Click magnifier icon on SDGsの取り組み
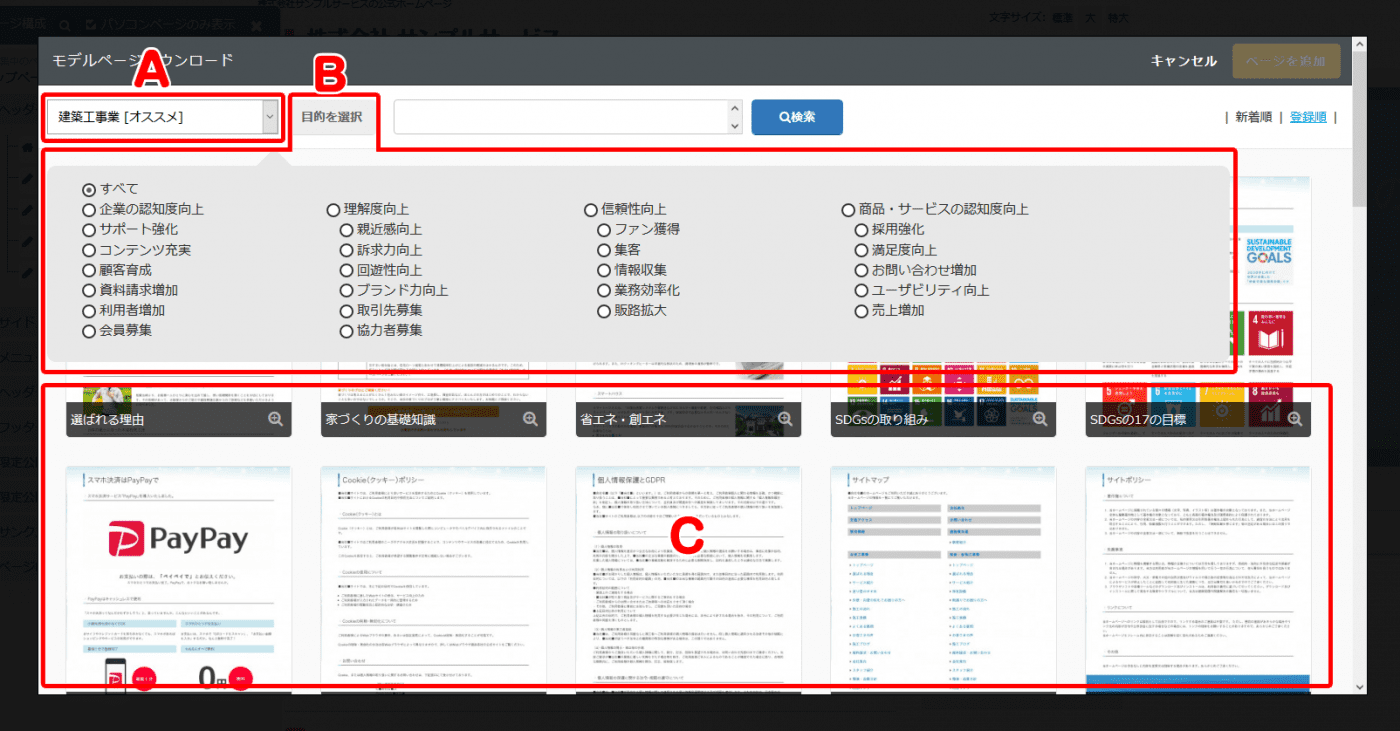Screen dimensions: 1400x731 click(1040, 419)
